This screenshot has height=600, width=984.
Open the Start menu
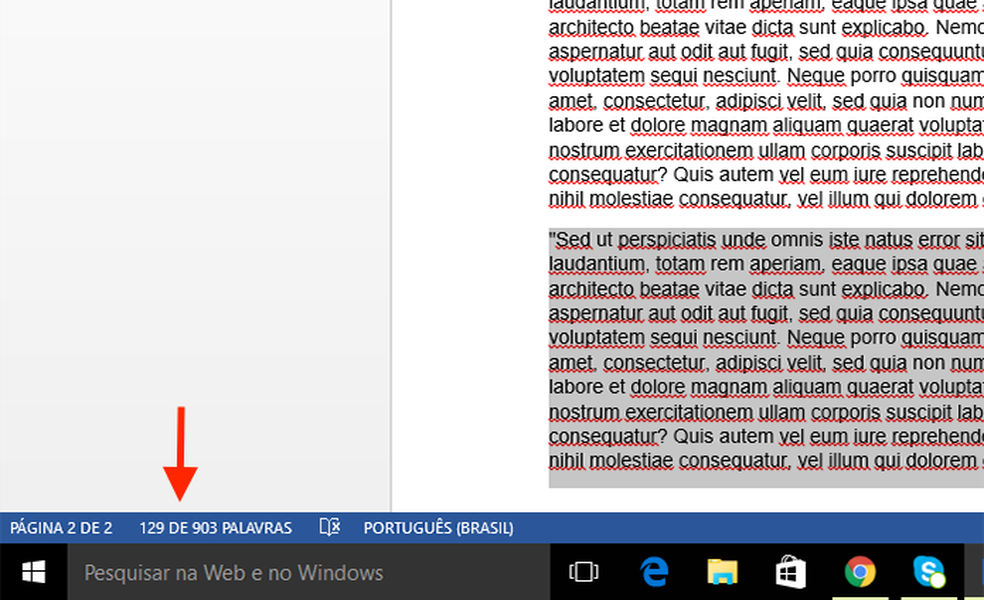coord(33,572)
